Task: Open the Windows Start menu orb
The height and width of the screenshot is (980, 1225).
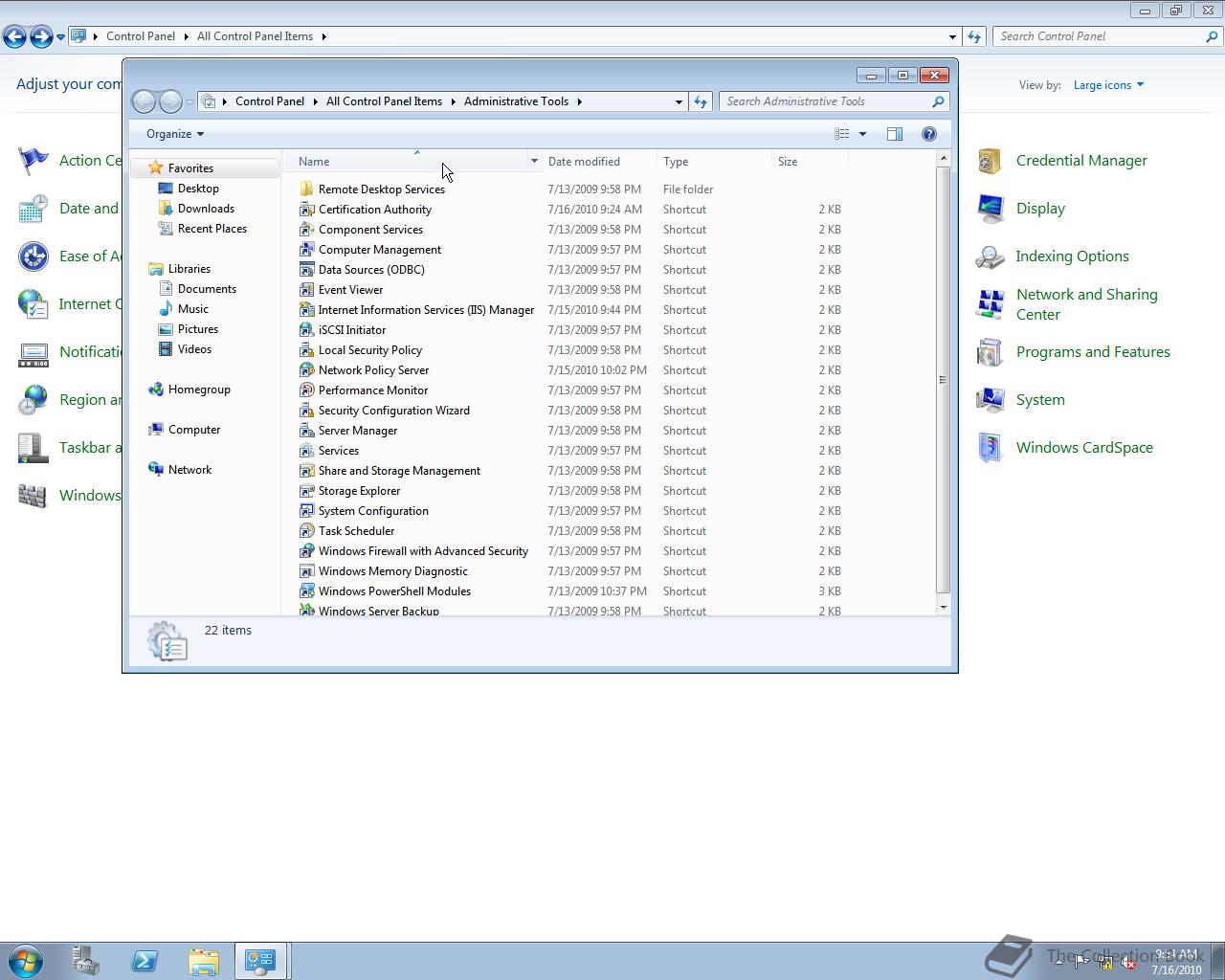Action: point(25,961)
